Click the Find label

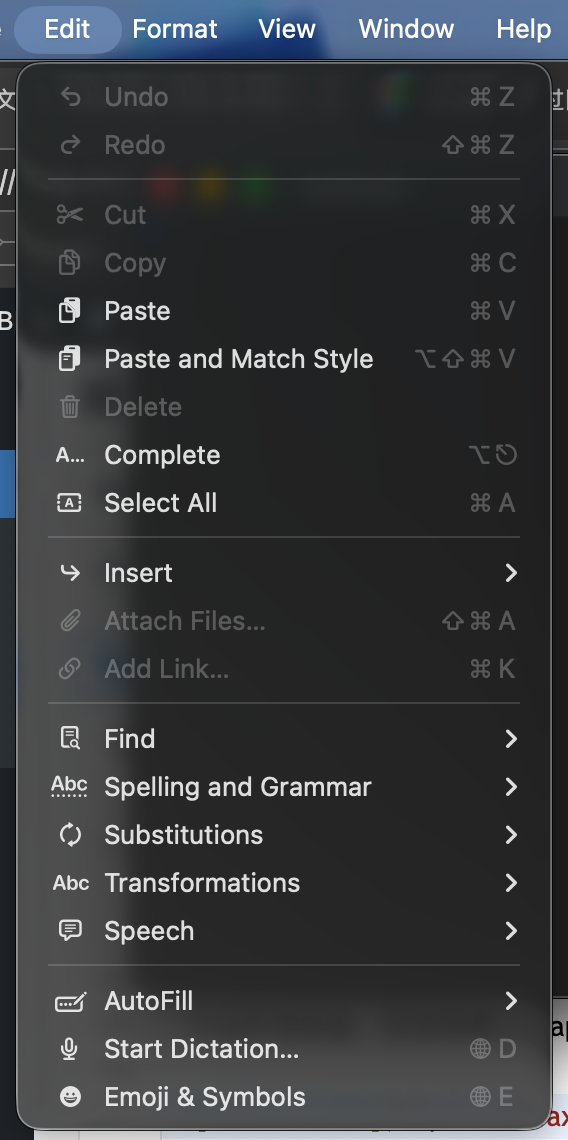(129, 739)
